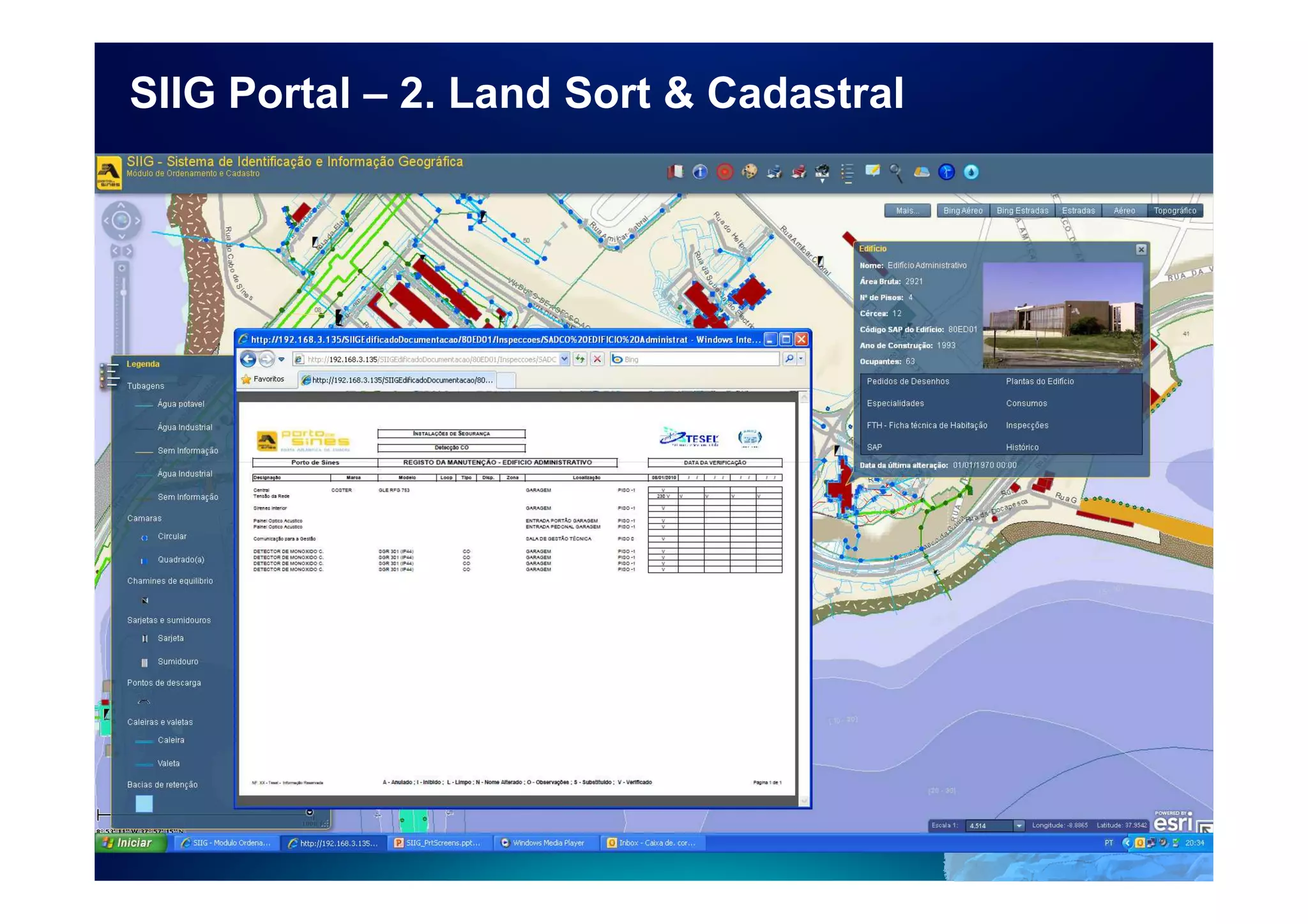1308x924 pixels.
Task: Click the Bacias de retenção blue swatch
Action: point(144,804)
